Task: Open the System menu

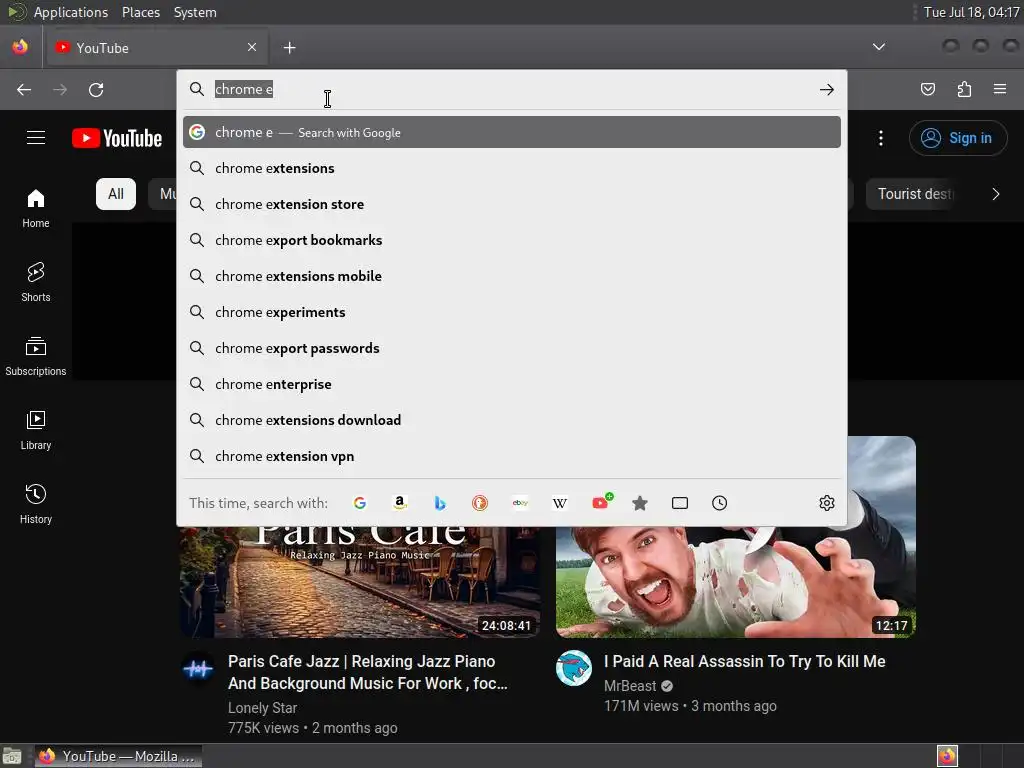Action: click(x=195, y=12)
